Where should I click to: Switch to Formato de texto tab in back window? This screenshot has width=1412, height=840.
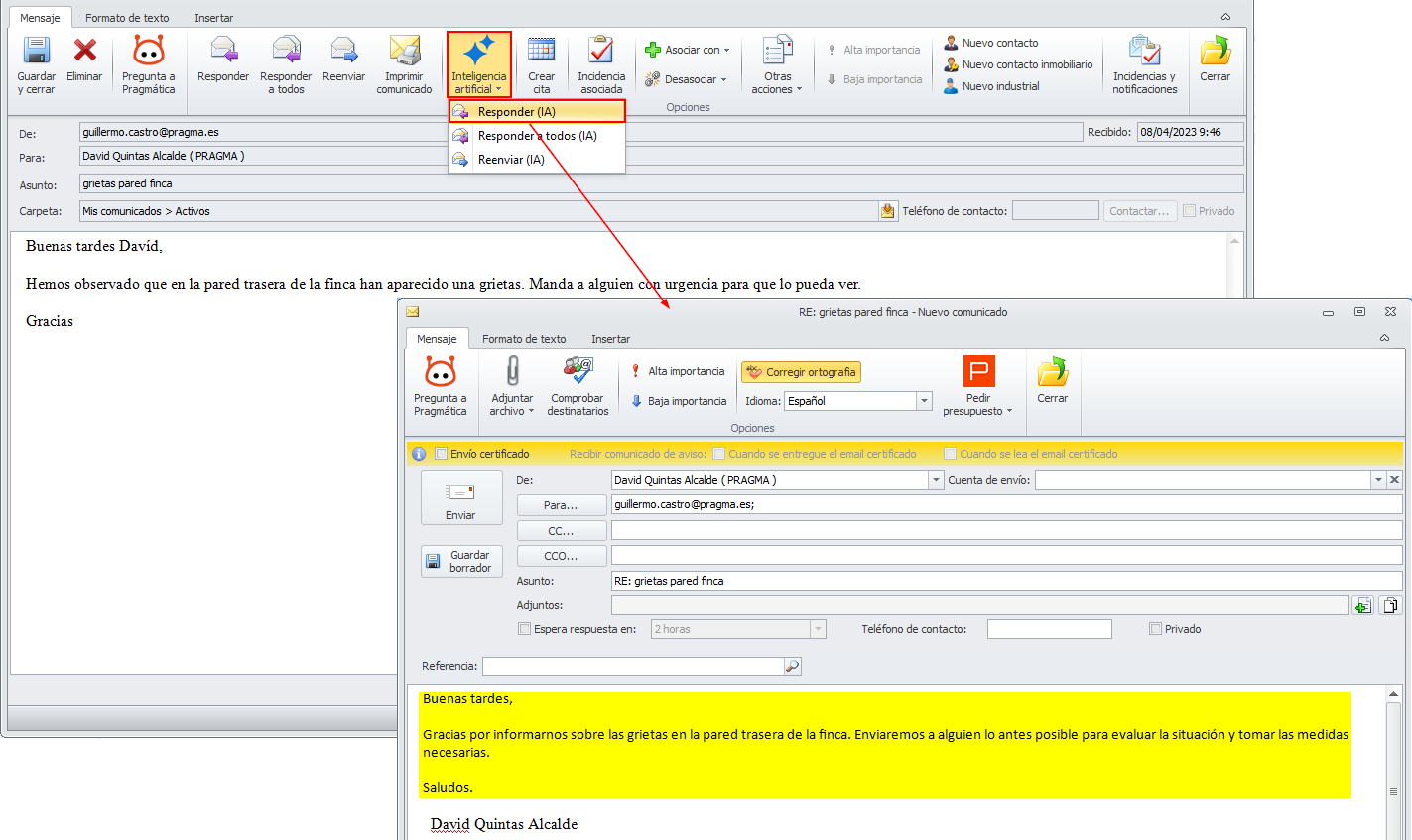(127, 18)
